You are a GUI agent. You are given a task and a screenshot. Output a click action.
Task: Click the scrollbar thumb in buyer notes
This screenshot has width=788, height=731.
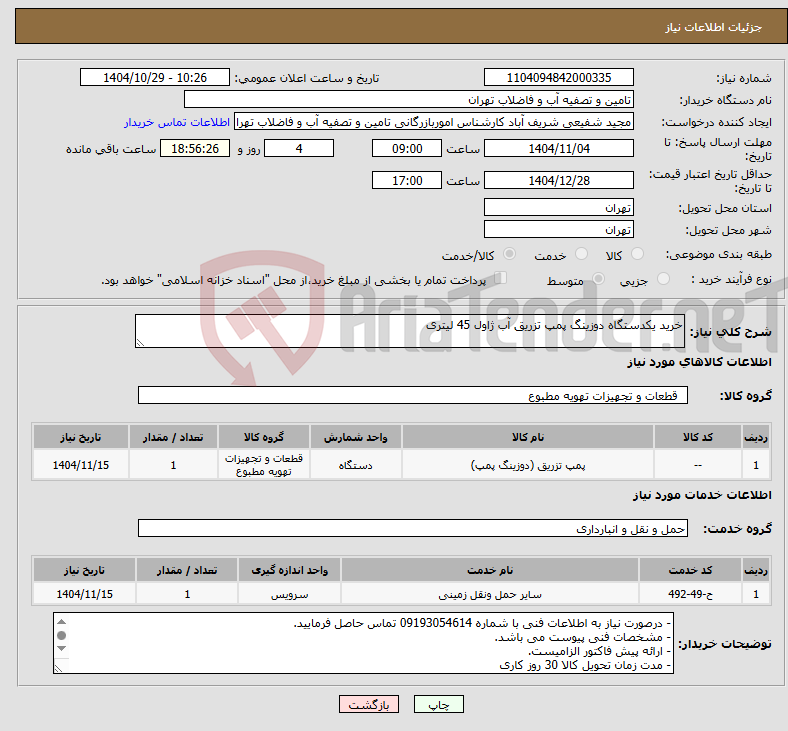tap(61, 636)
